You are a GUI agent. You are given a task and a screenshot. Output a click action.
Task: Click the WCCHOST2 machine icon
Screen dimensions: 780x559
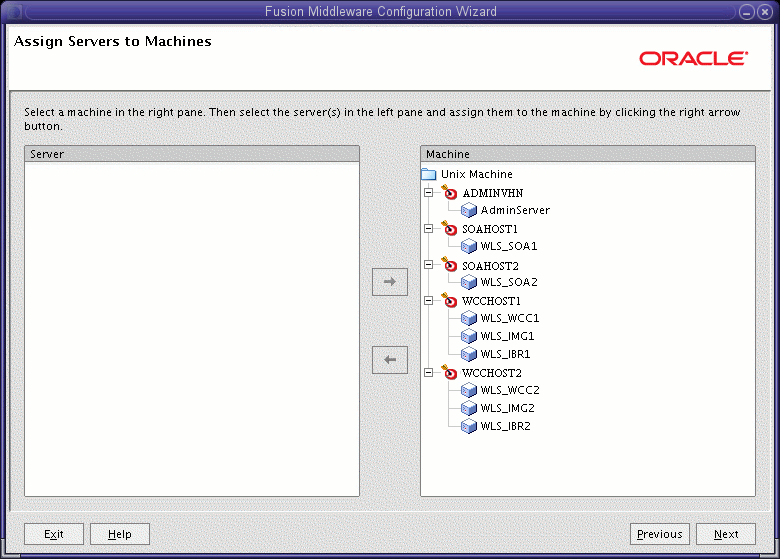tap(449, 373)
